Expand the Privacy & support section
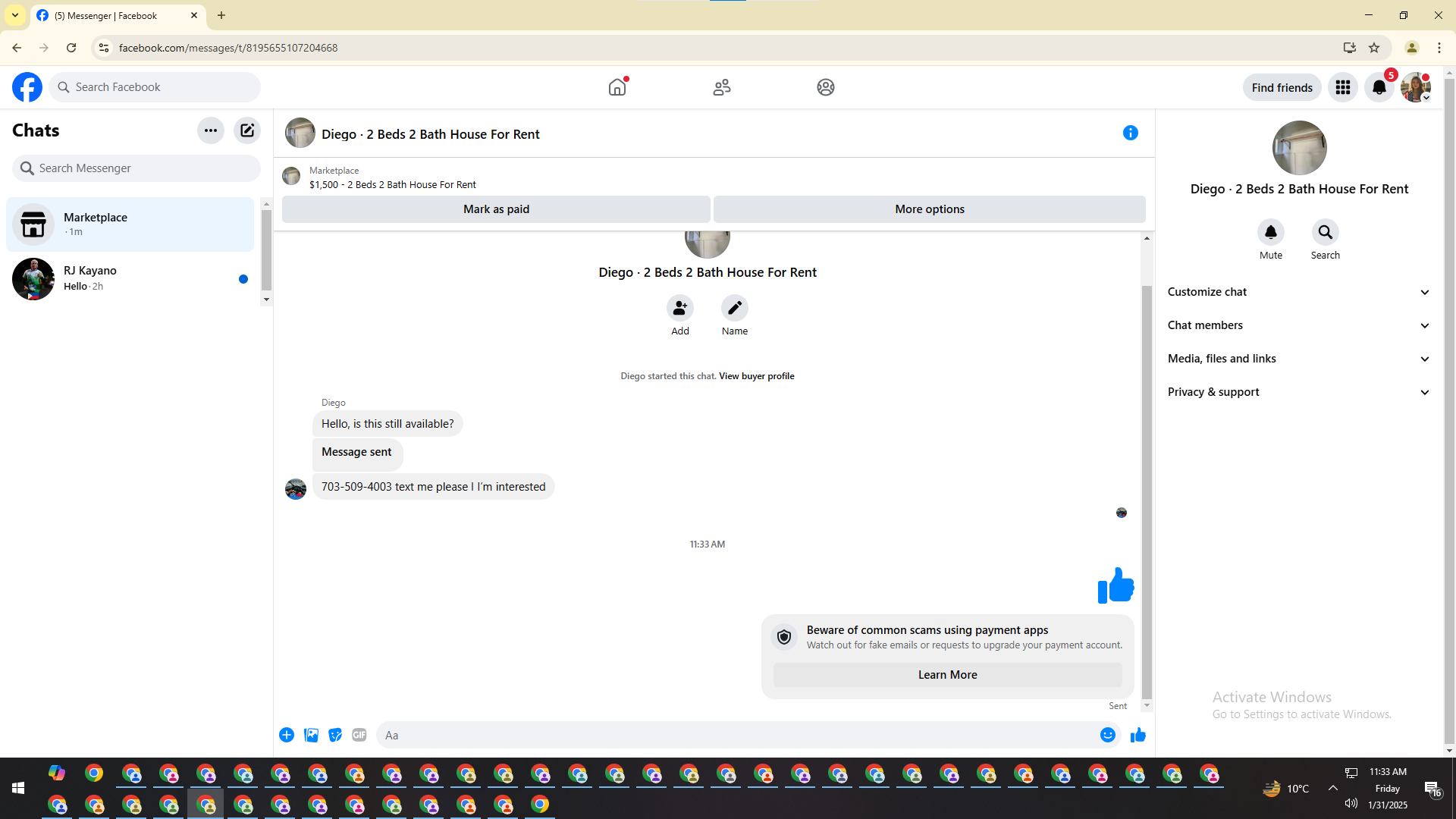This screenshot has height=819, width=1456. 1299,392
